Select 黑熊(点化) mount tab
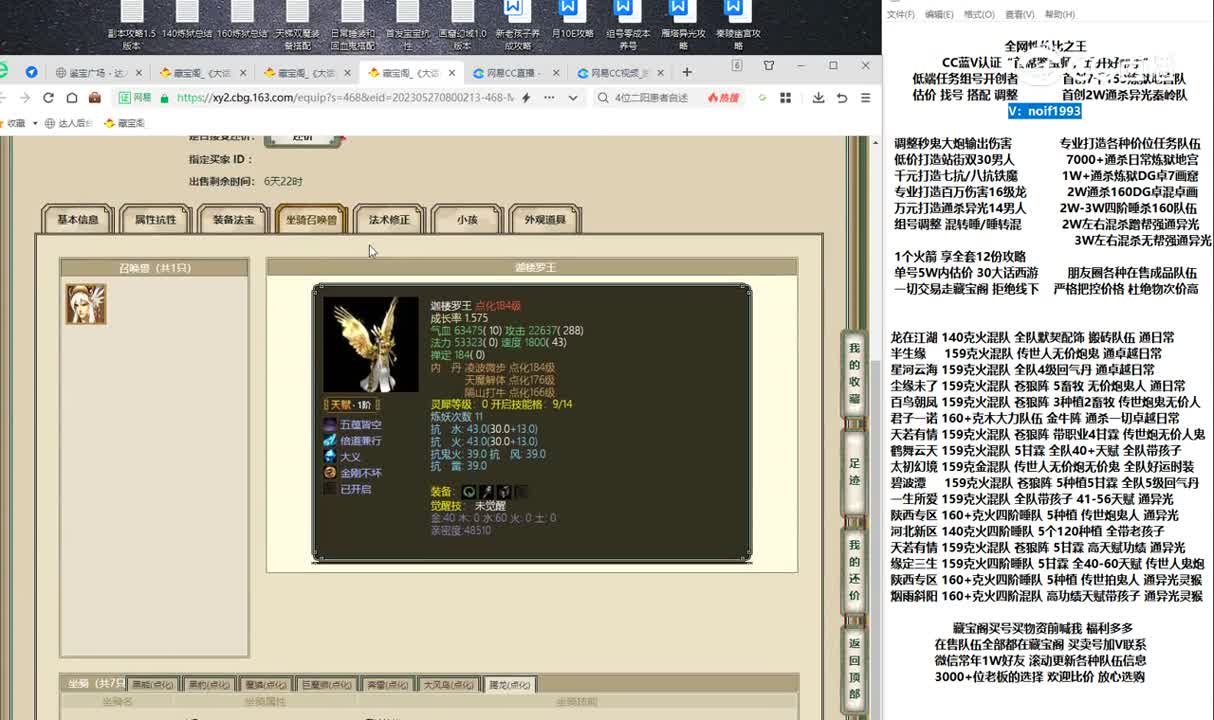The width and height of the screenshot is (1214, 720). point(153,685)
